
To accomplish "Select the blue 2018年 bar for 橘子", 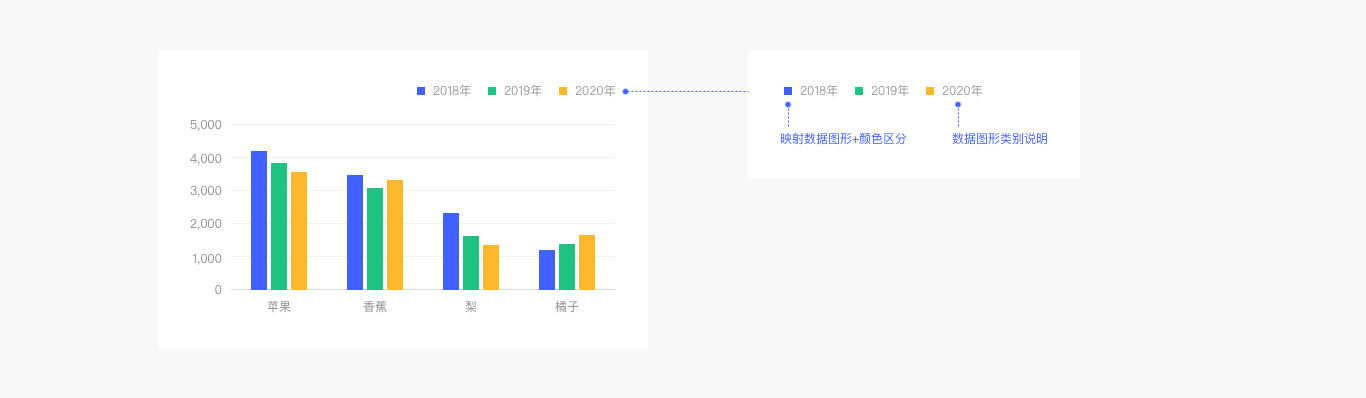I will (x=547, y=270).
